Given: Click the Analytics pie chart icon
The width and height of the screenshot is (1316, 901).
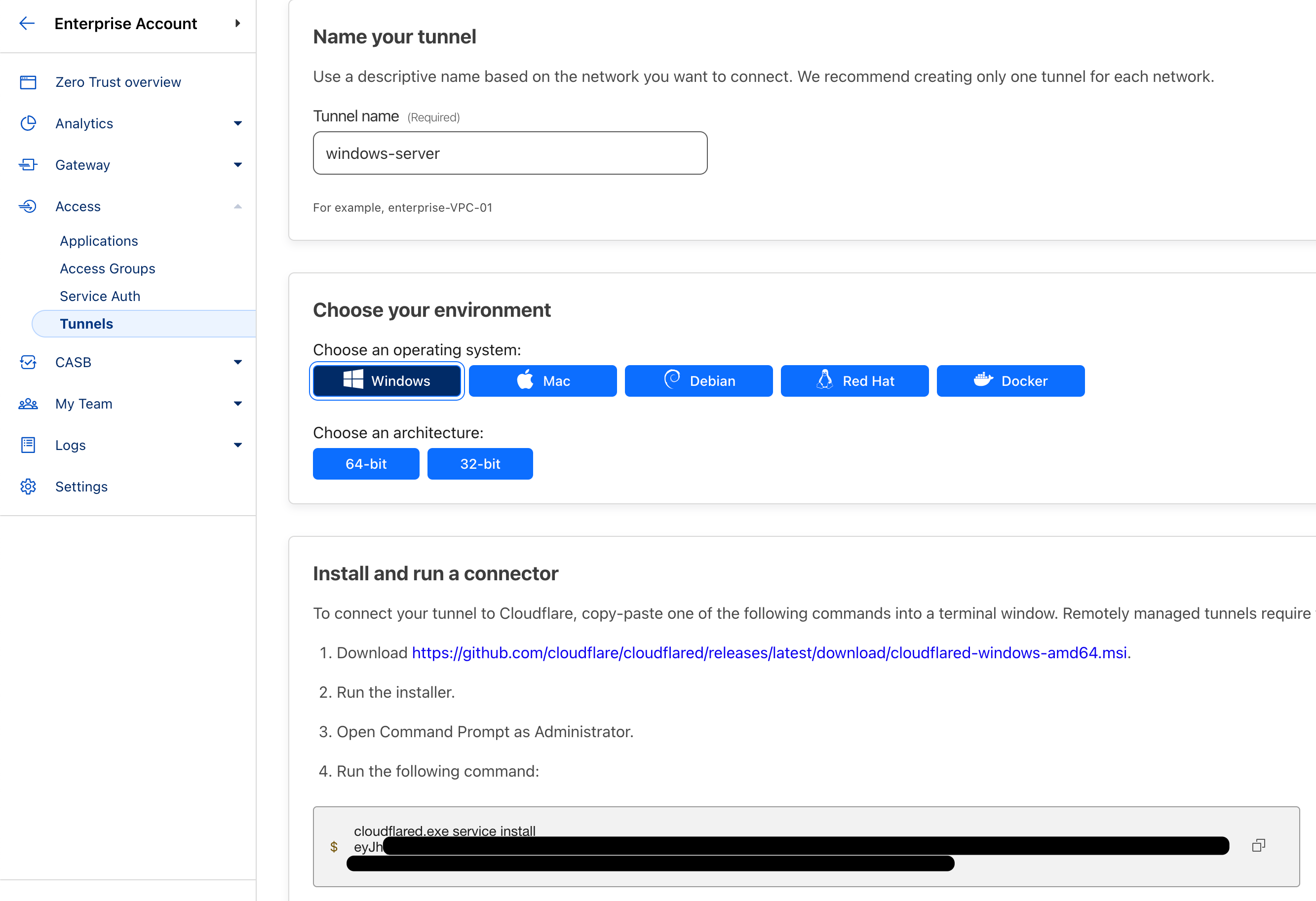Looking at the screenshot, I should pyautogui.click(x=28, y=123).
